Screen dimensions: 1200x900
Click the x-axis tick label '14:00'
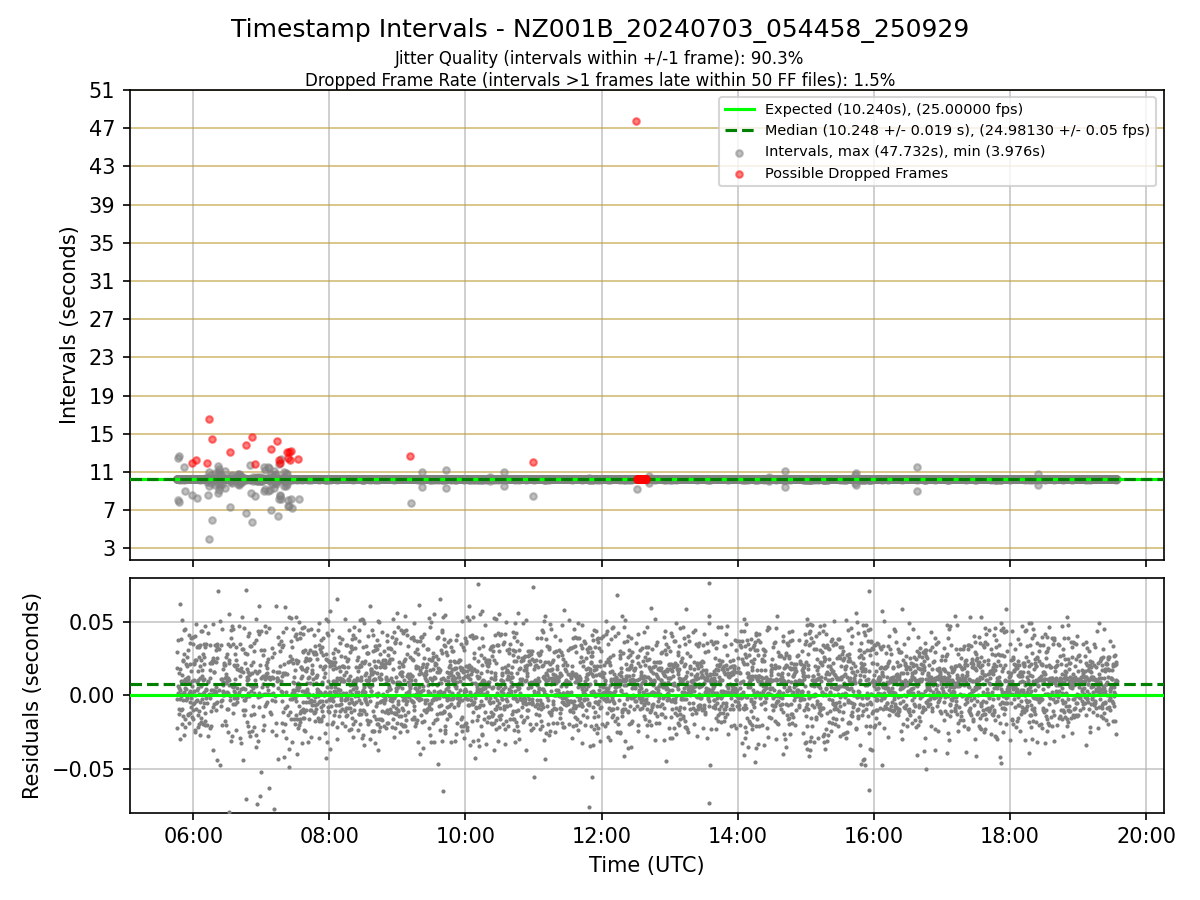(x=738, y=834)
